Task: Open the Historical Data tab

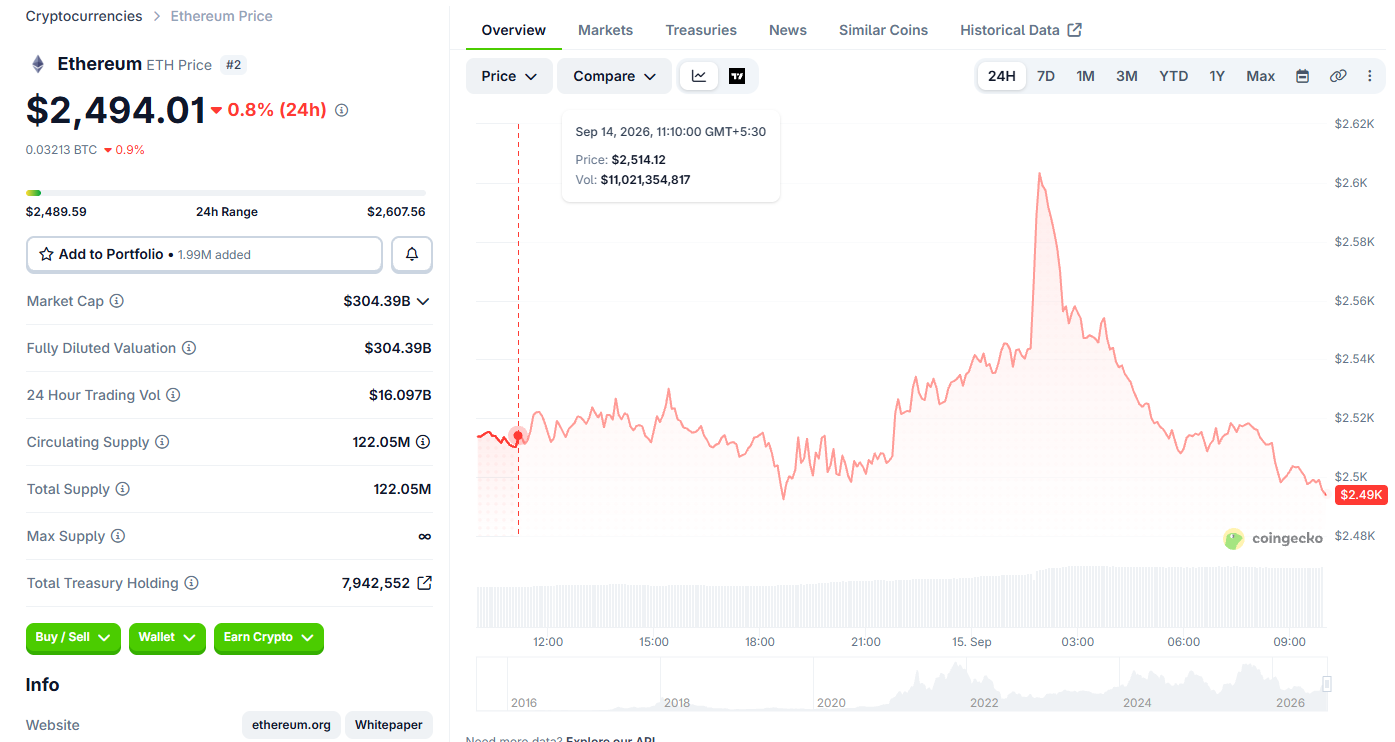Action: coord(1021,30)
